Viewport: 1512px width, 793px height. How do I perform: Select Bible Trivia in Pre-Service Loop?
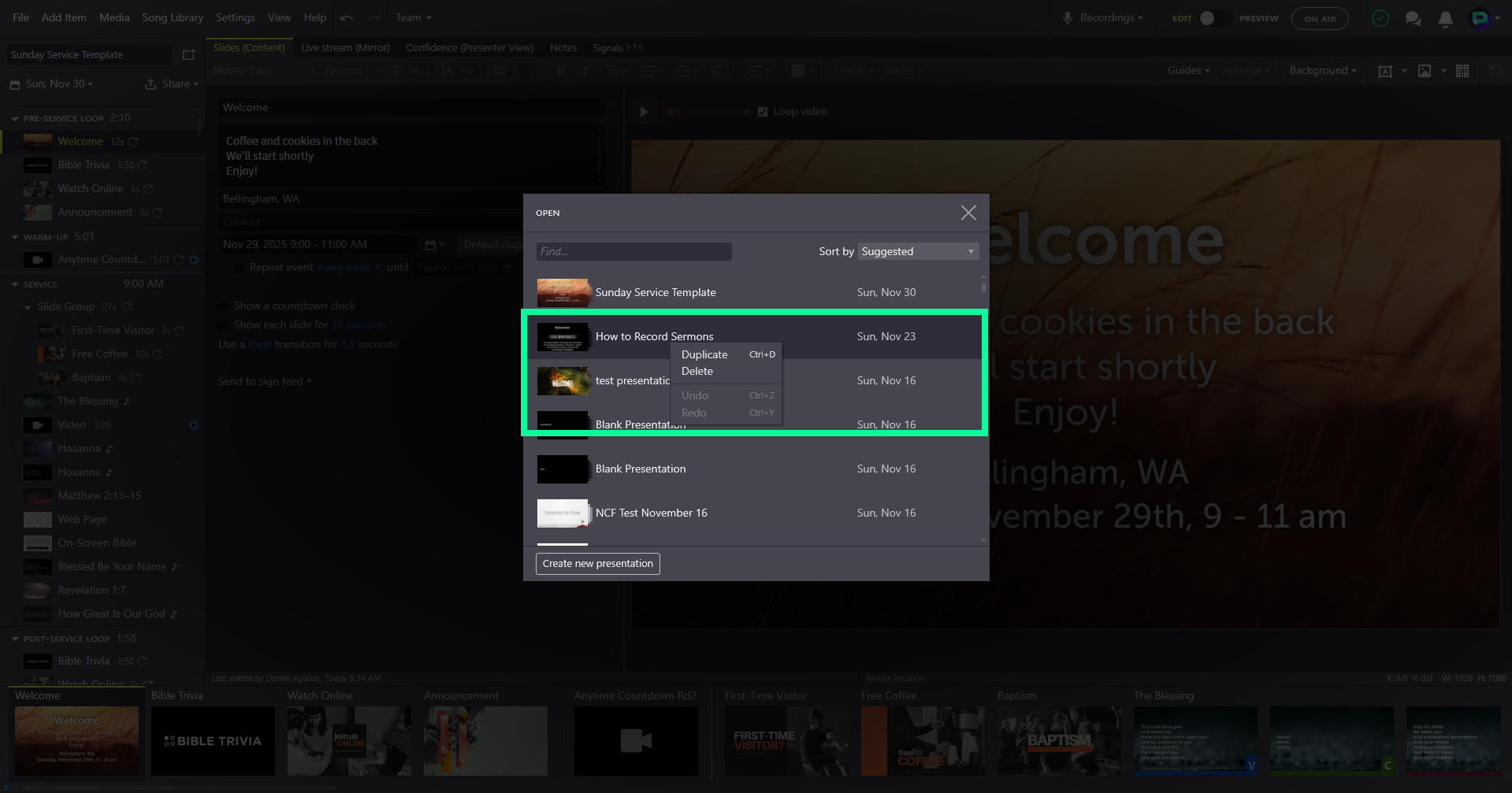[x=102, y=165]
